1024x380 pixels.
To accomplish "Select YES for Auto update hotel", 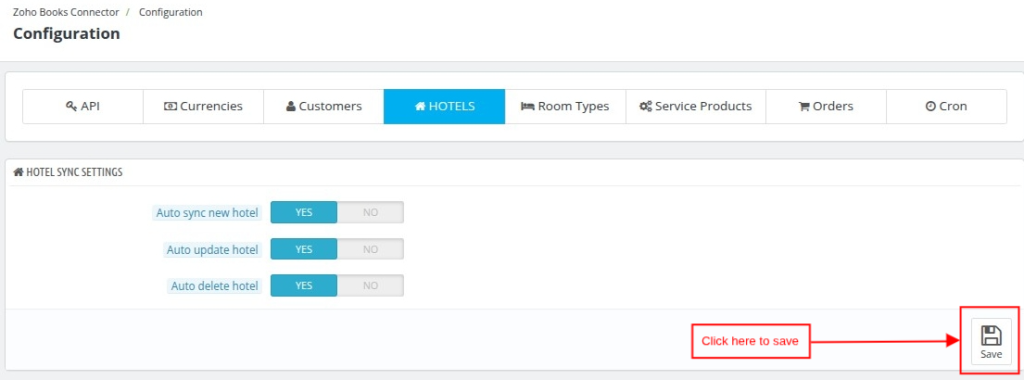I will [x=304, y=249].
